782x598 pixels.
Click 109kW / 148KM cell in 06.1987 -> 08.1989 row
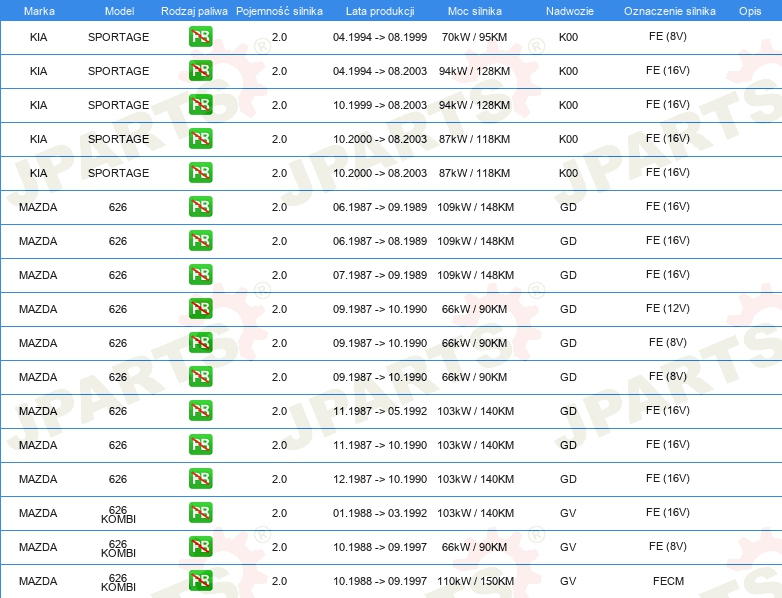click(x=475, y=241)
